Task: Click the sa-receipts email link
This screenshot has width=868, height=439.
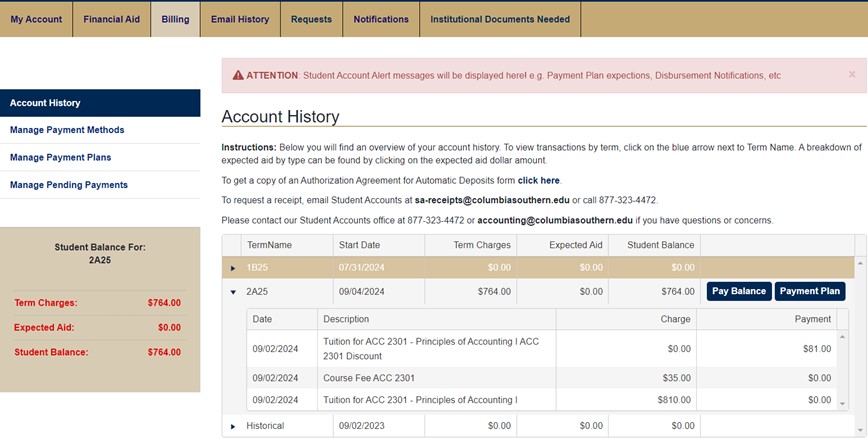Action: (491, 200)
